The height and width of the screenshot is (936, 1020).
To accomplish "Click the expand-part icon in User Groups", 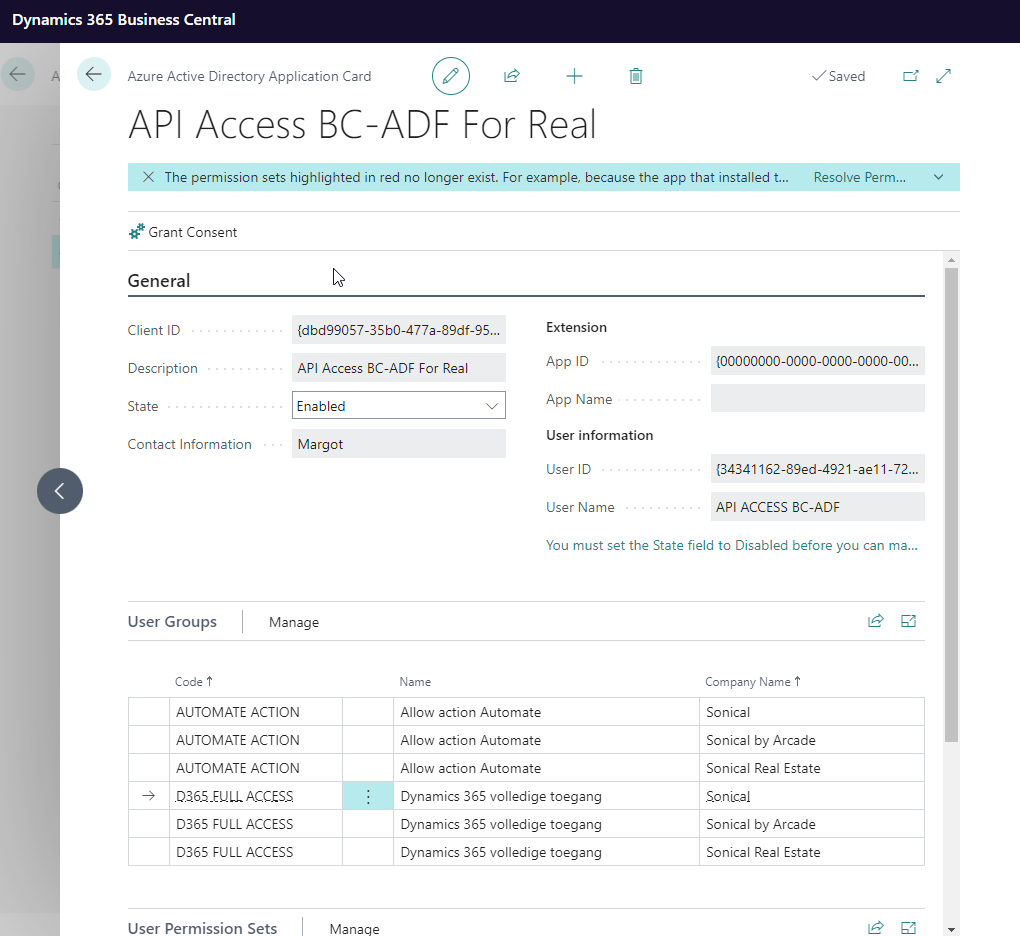I will tap(908, 621).
